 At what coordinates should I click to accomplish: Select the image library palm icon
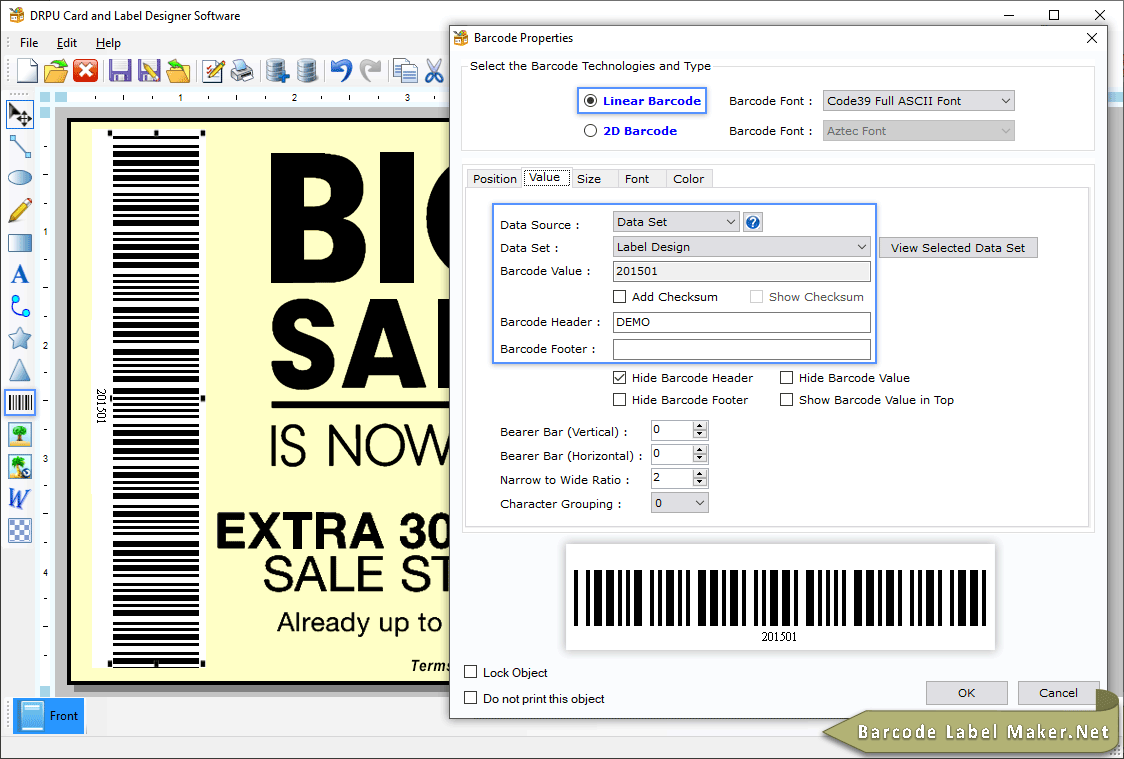click(20, 466)
